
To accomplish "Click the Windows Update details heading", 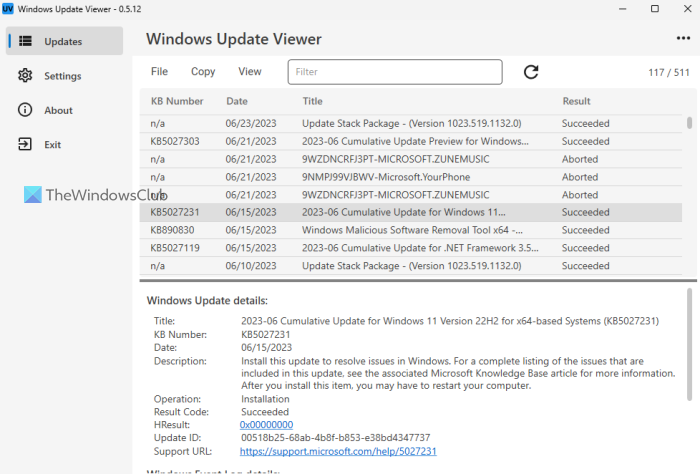I will pyautogui.click(x=207, y=301).
